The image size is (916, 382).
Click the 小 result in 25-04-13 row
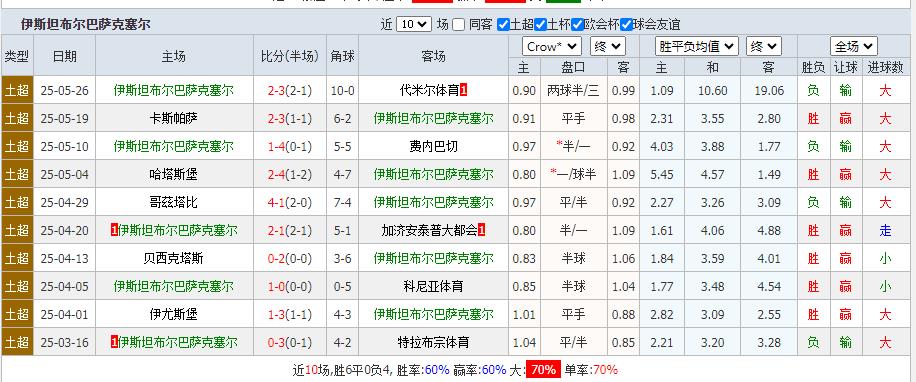click(886, 259)
